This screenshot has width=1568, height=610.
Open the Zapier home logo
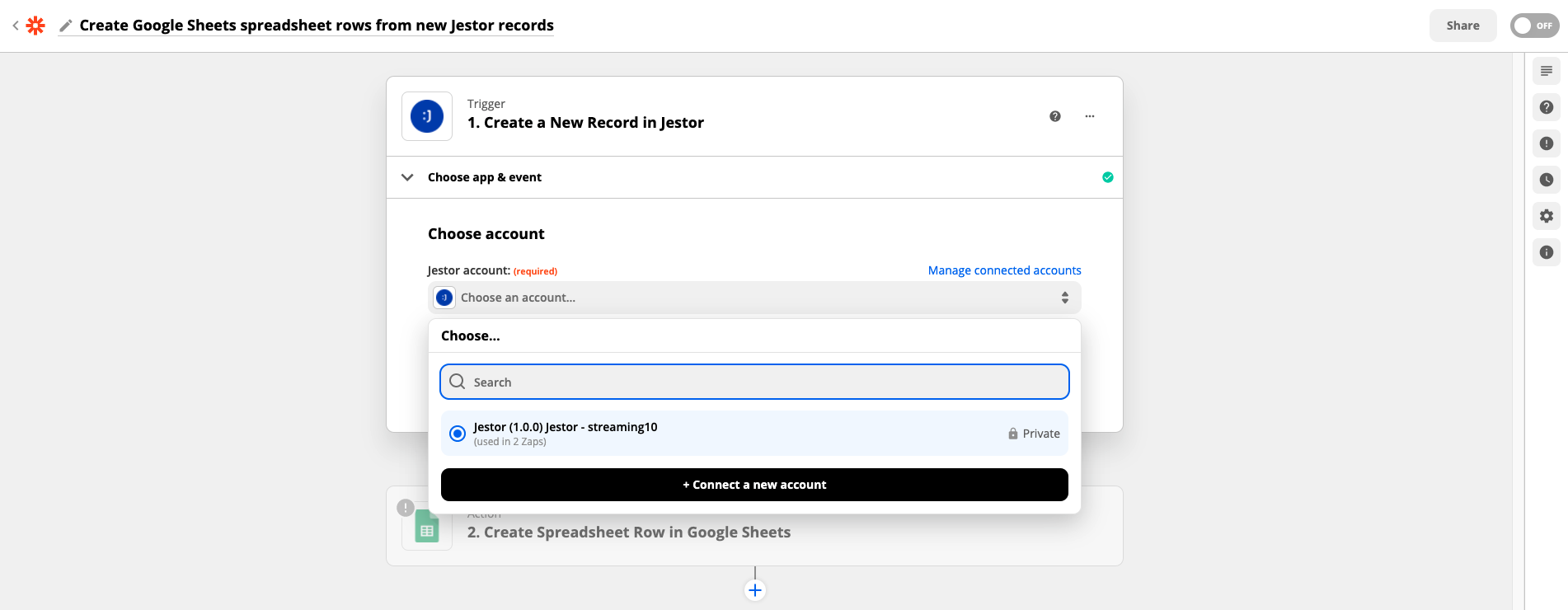pos(35,26)
